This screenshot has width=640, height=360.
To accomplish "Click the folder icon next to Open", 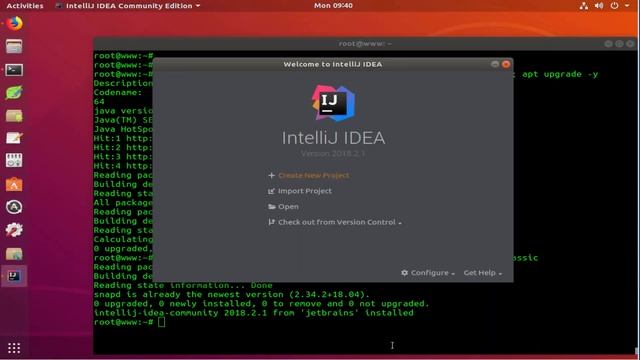I will (x=271, y=207).
